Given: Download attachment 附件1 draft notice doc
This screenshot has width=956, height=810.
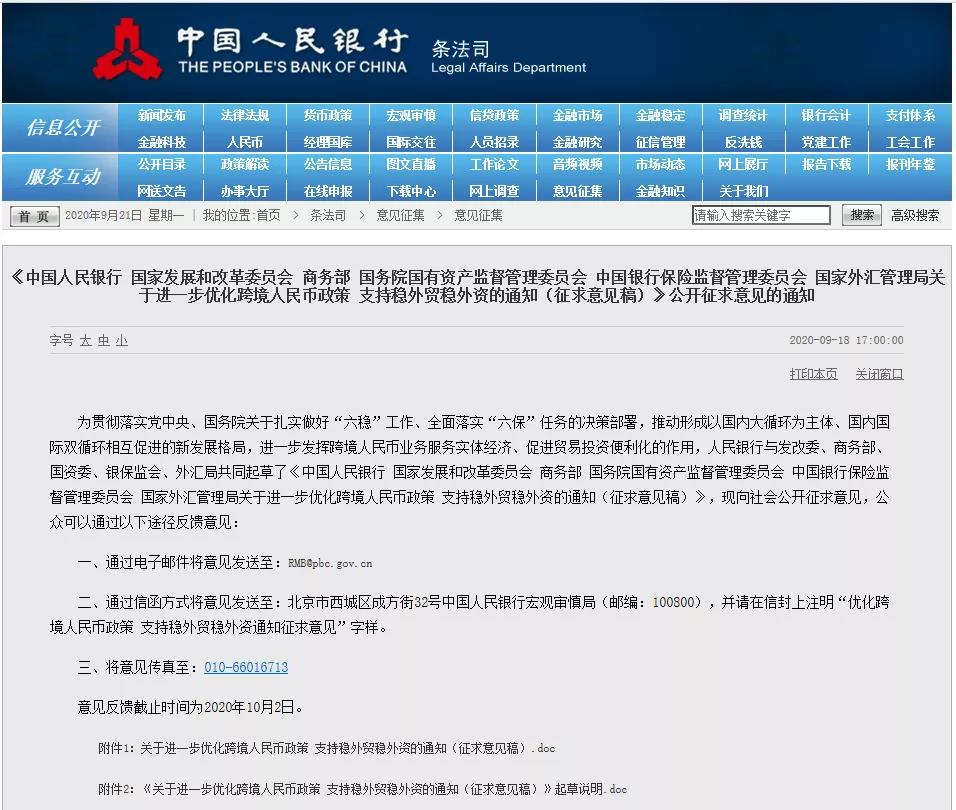Looking at the screenshot, I should click(326, 748).
